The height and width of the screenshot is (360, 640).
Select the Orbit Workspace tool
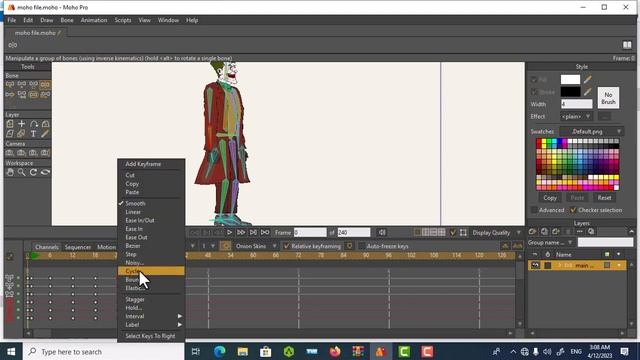tap(45, 172)
